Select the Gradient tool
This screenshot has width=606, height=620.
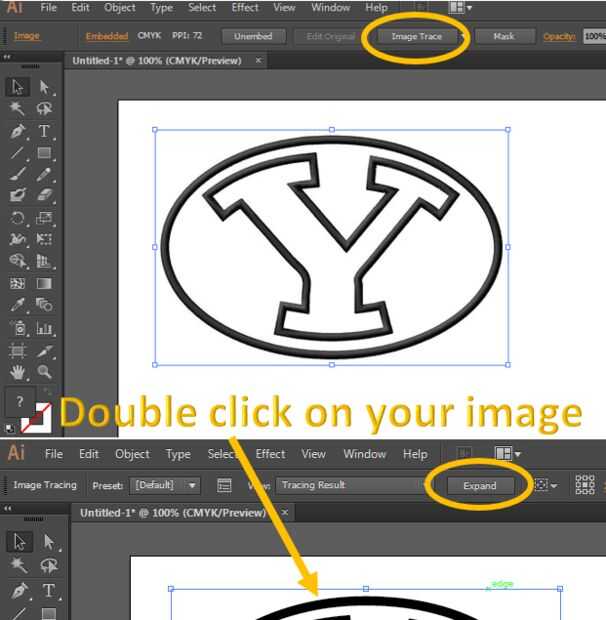44,283
